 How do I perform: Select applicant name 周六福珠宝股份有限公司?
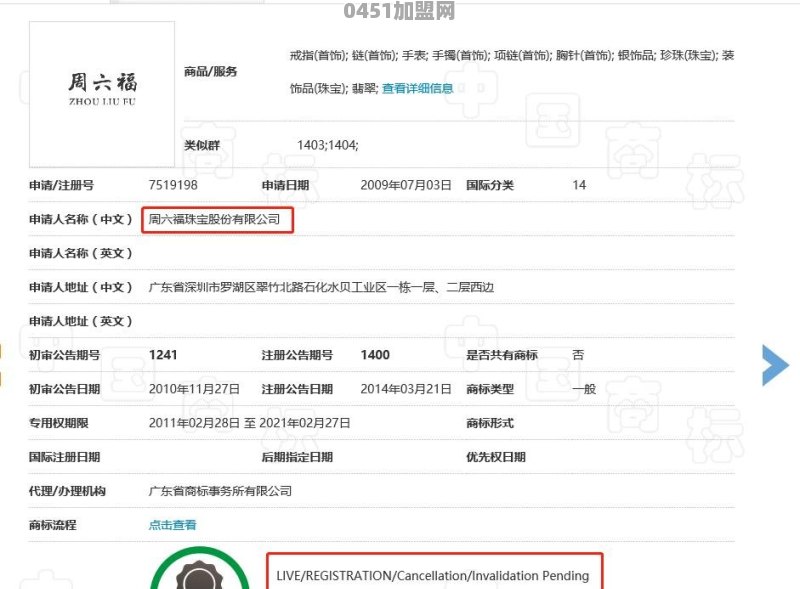coord(214,219)
